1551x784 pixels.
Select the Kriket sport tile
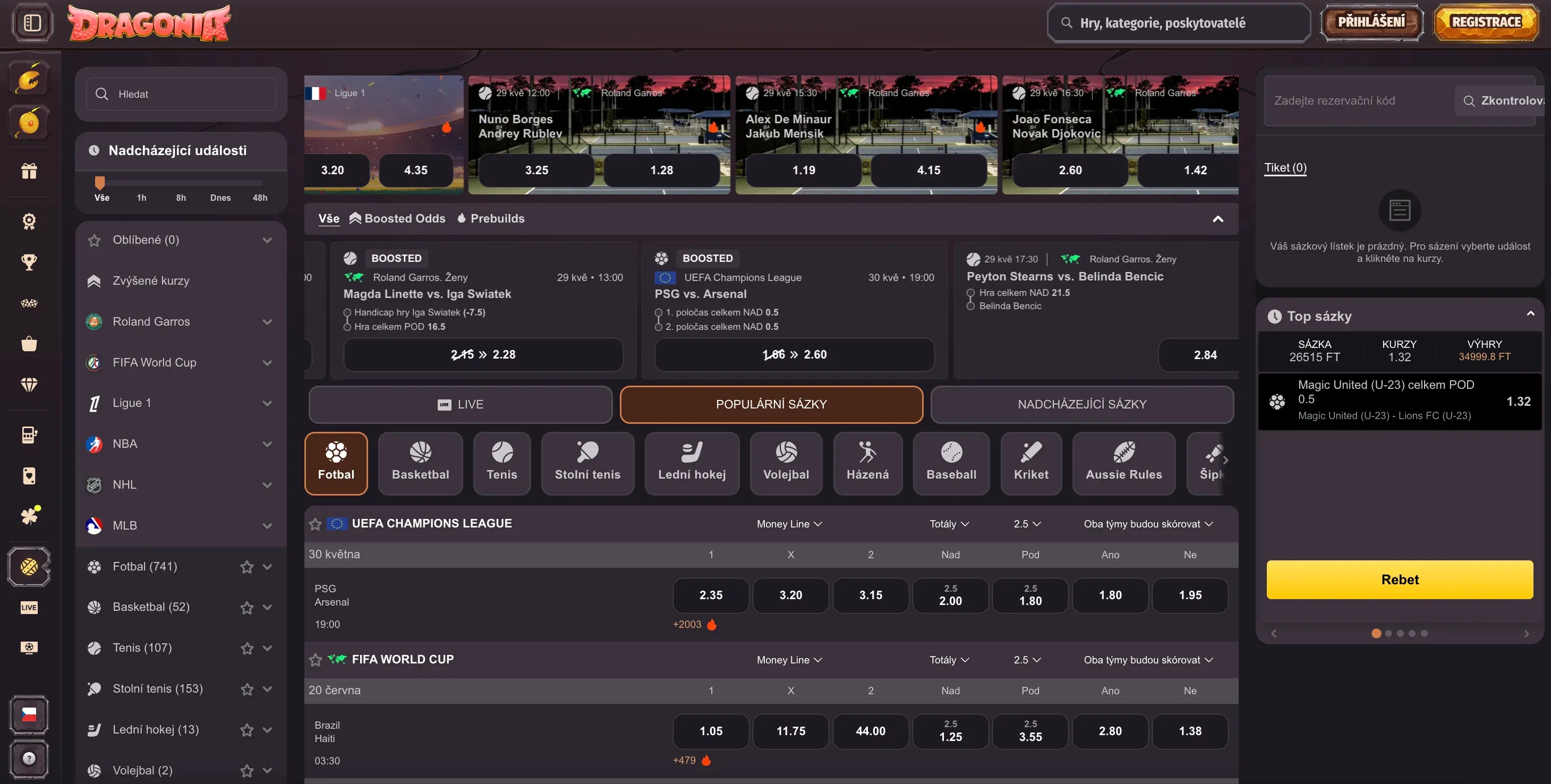coord(1031,463)
